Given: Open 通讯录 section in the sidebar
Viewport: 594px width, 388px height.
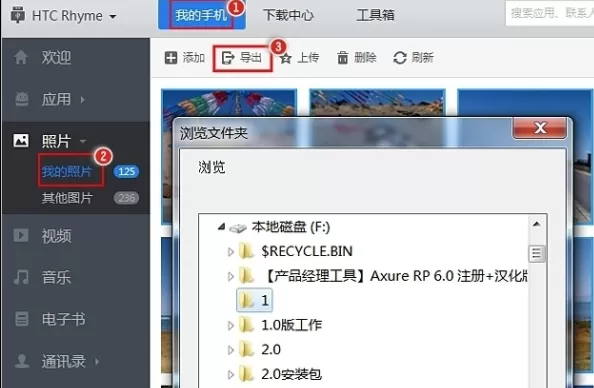Looking at the screenshot, I should [x=63, y=361].
